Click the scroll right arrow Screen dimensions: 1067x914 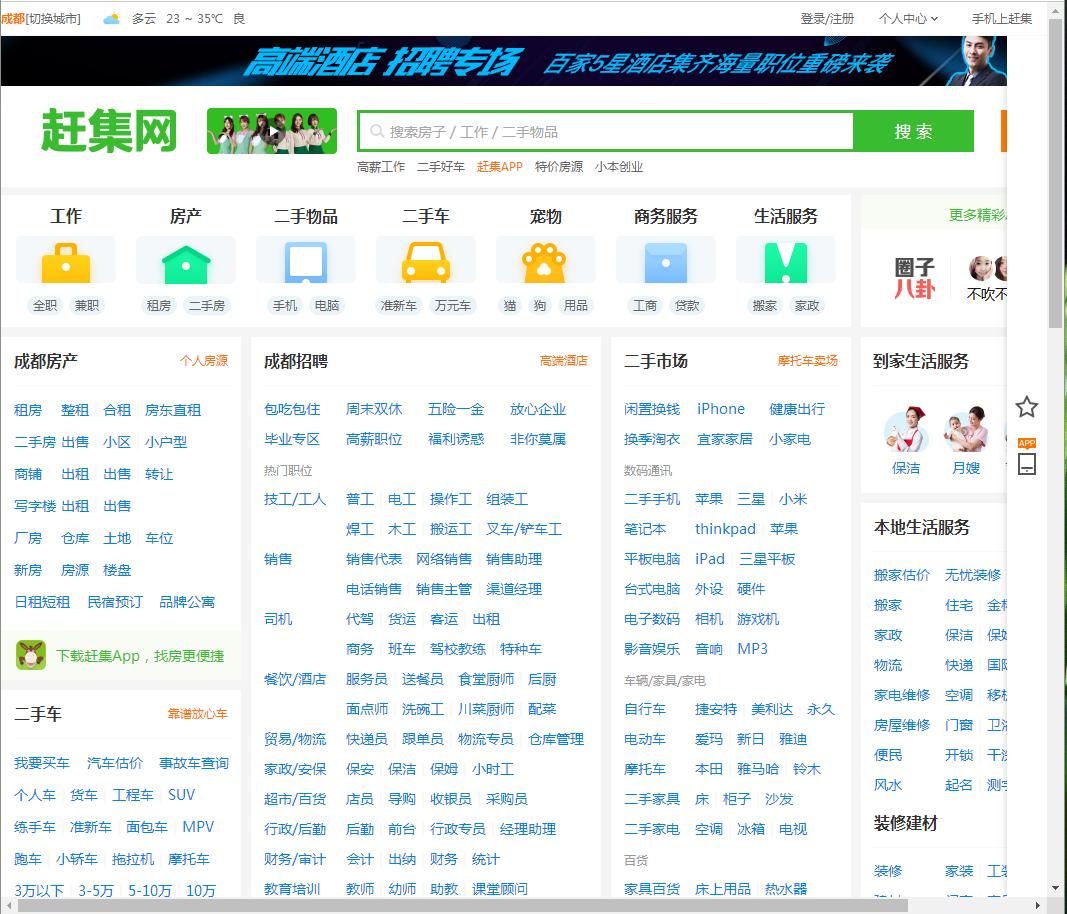[1038, 906]
